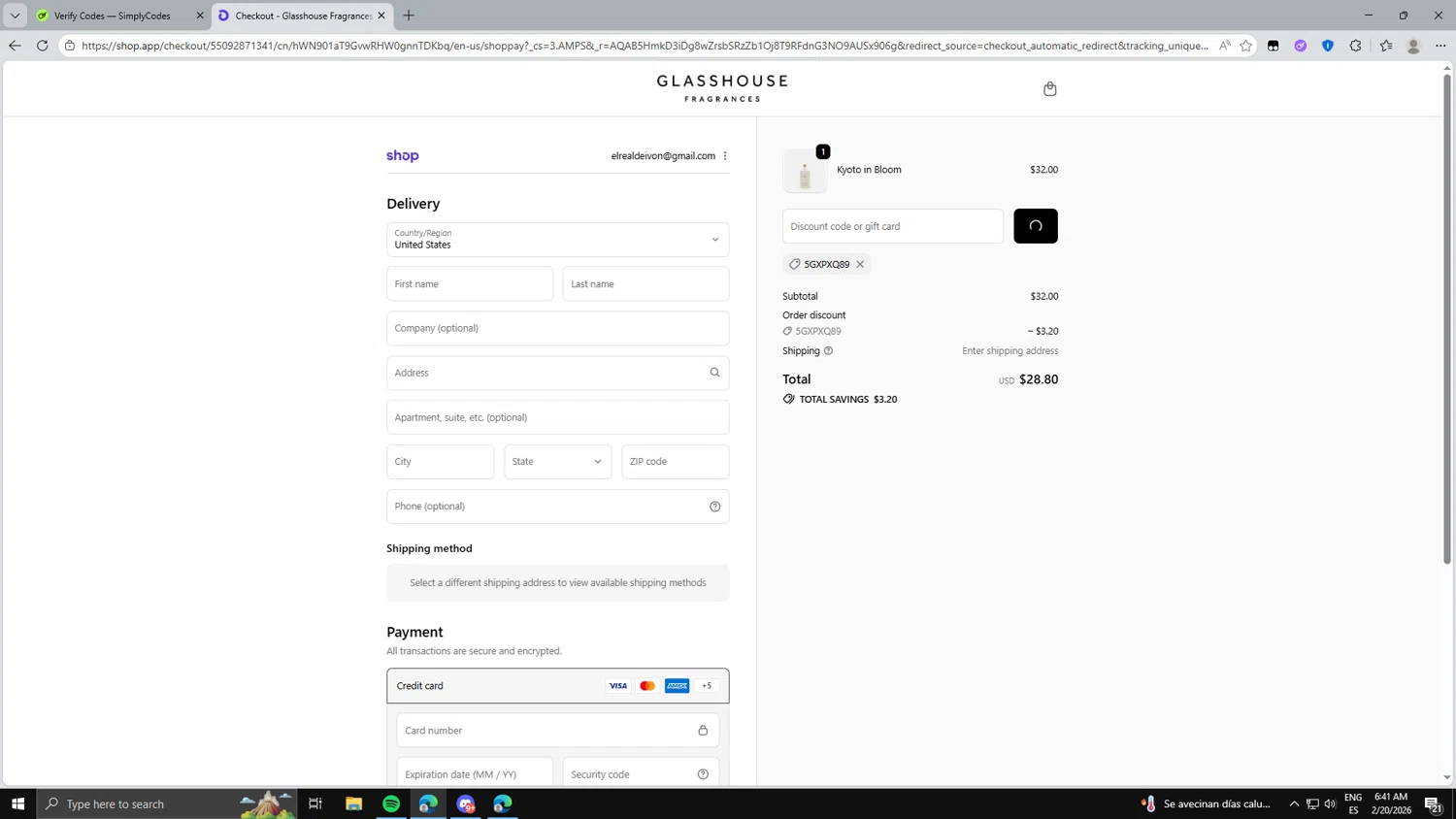Show phone number help tooltip icon

(714, 507)
